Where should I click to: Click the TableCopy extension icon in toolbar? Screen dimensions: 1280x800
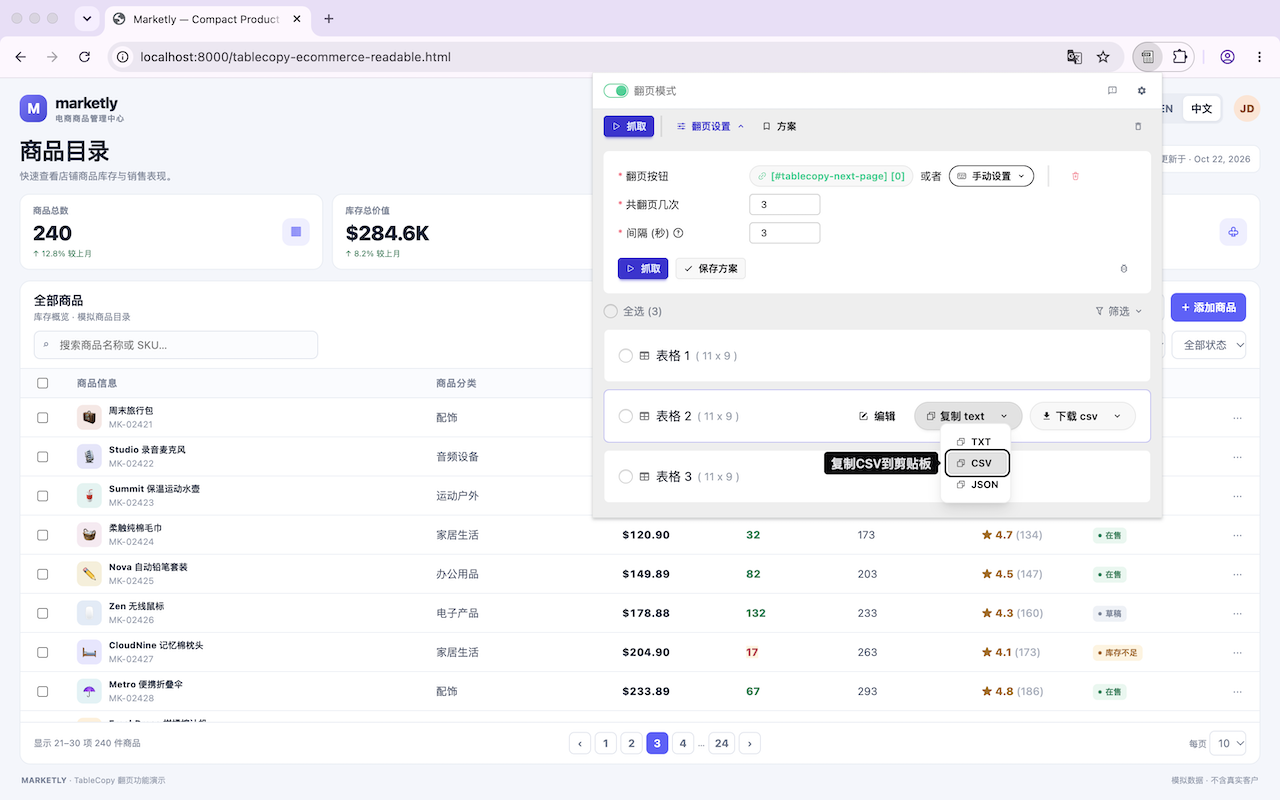point(1148,57)
